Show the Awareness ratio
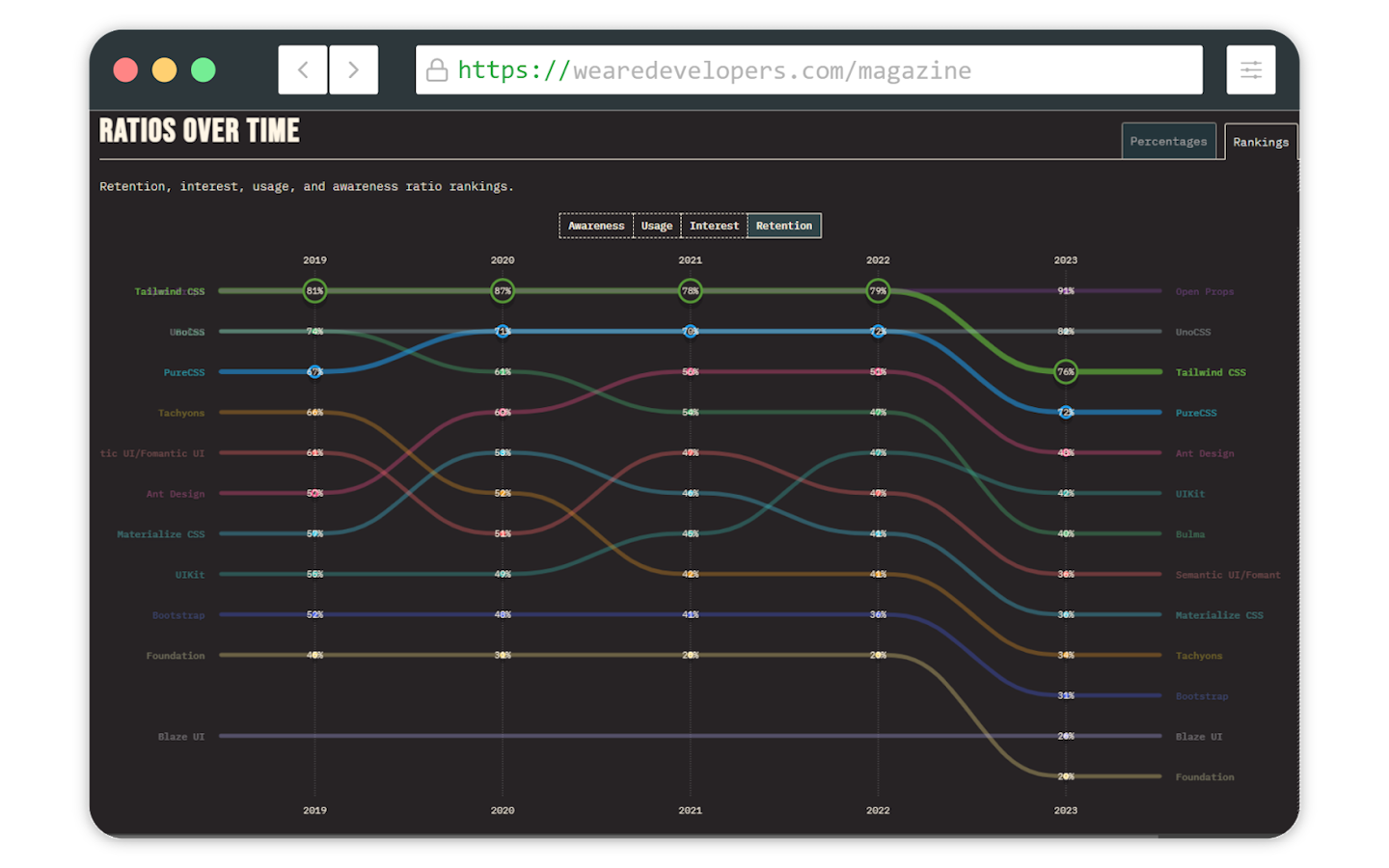The width and height of the screenshot is (1389, 868). [596, 226]
